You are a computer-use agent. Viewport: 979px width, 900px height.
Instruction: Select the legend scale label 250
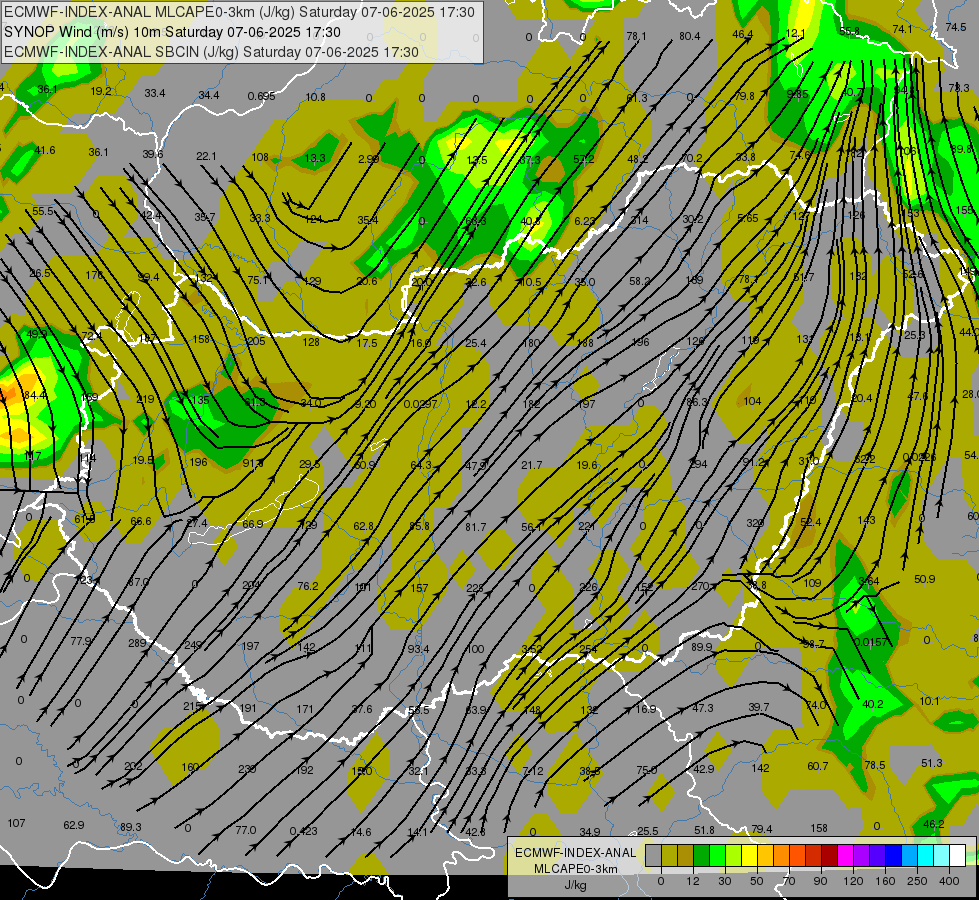click(917, 881)
